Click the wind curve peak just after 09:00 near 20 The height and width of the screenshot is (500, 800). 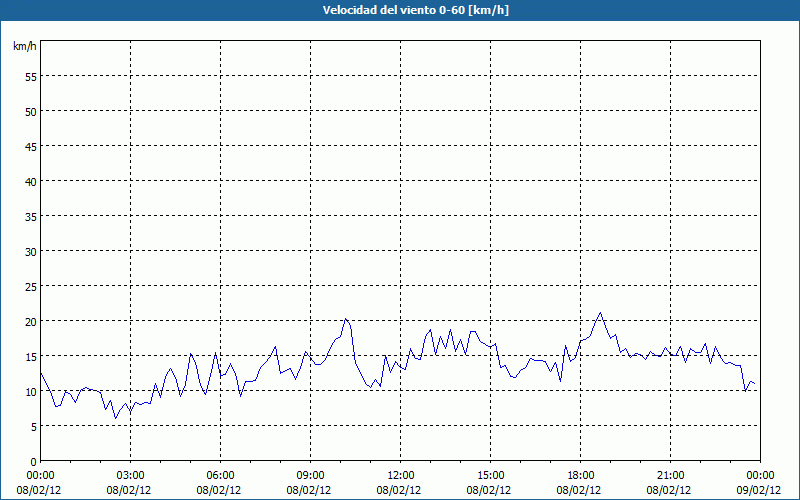tap(345, 319)
